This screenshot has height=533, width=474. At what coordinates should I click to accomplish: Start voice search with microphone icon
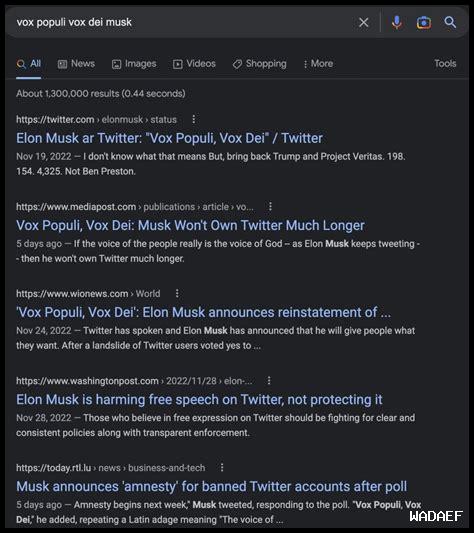point(396,22)
